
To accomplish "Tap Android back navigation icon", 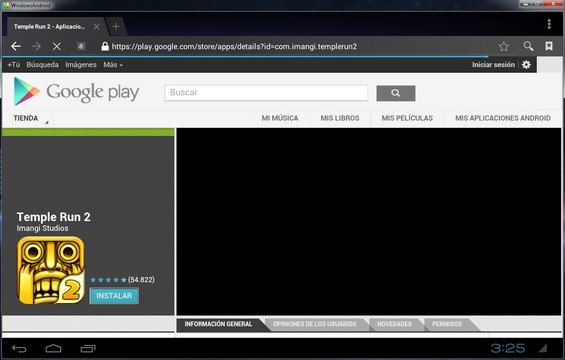I will pyautogui.click(x=19, y=348).
